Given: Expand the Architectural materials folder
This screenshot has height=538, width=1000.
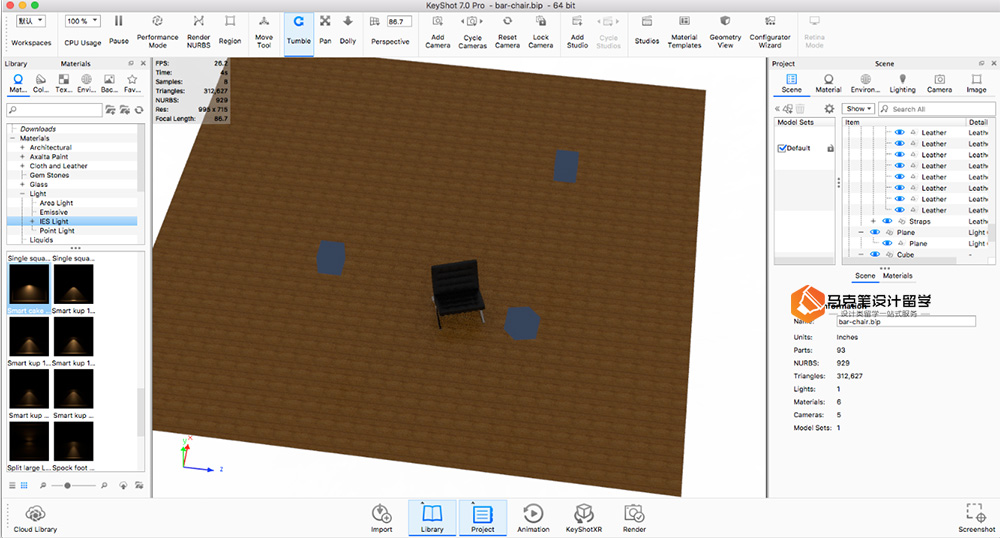Looking at the screenshot, I should (22, 147).
